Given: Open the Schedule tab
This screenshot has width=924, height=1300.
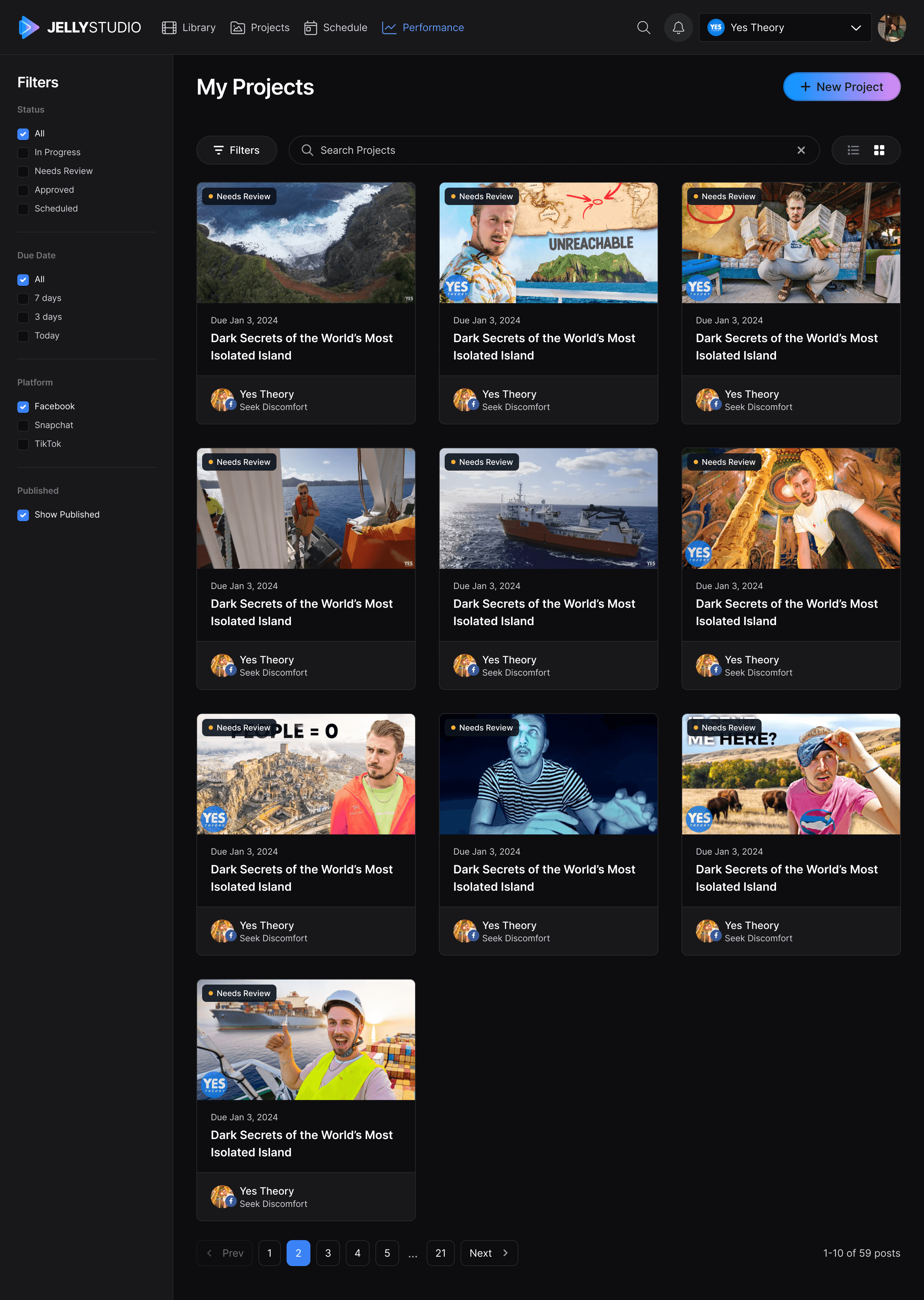Looking at the screenshot, I should point(336,27).
